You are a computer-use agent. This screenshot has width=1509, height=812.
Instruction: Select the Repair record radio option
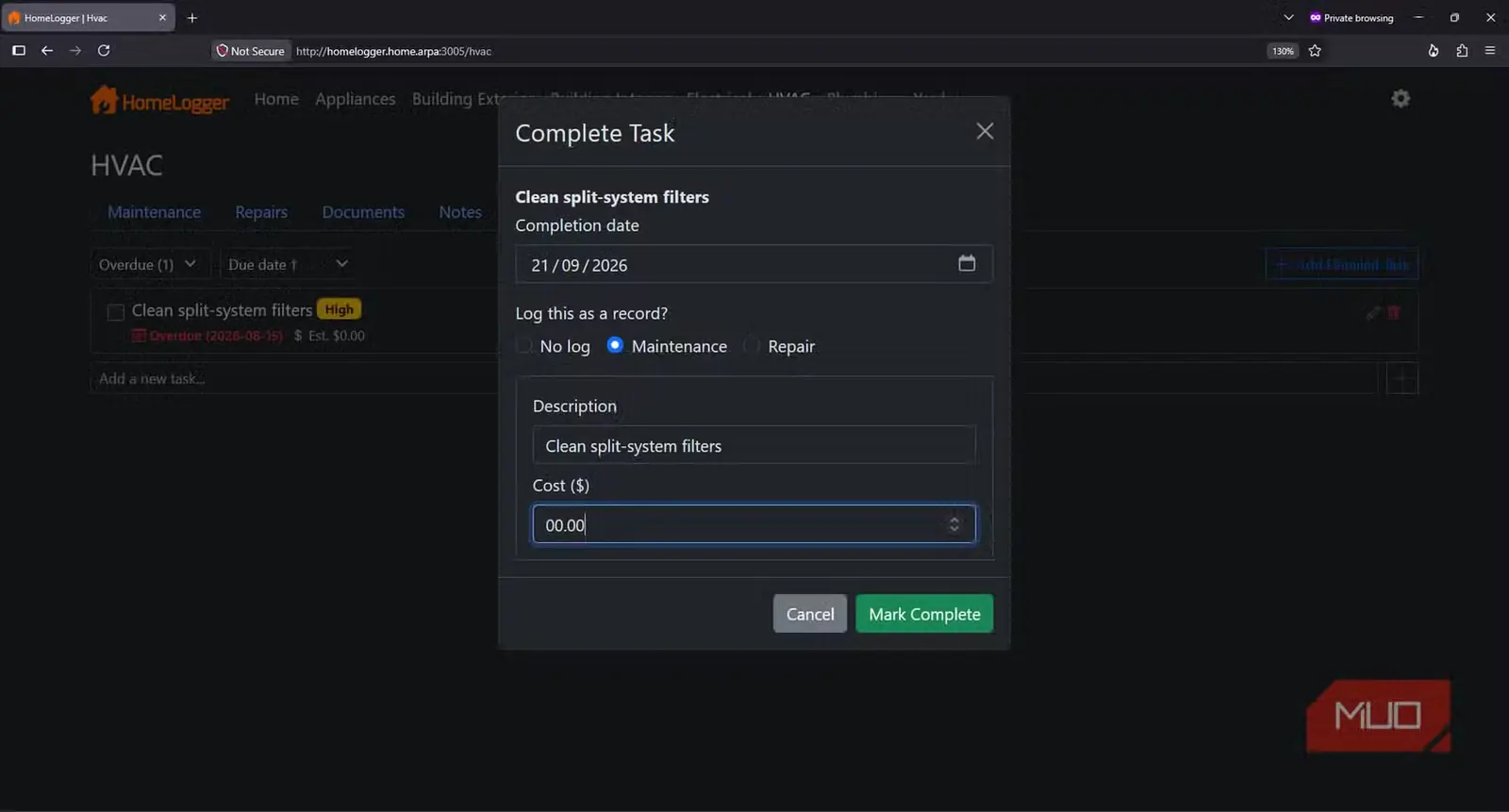[x=753, y=346]
